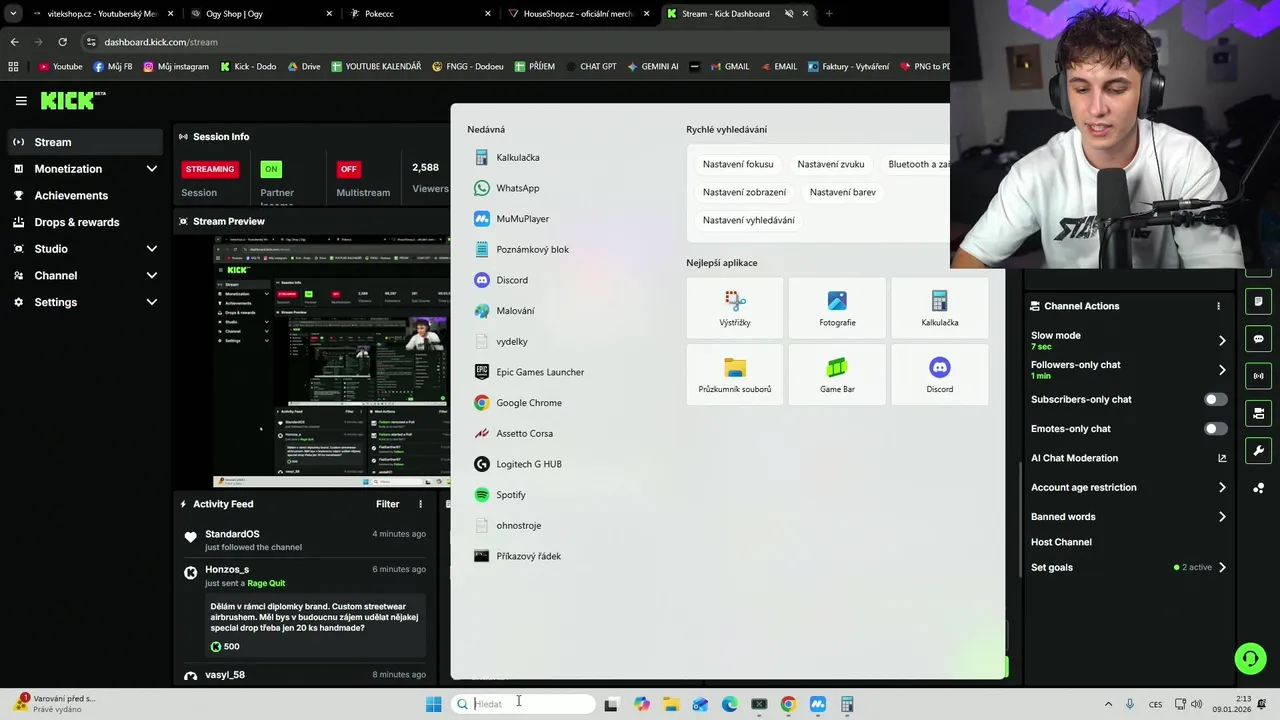
Task: Open AI Chat Moderation external link
Action: pos(1222,458)
